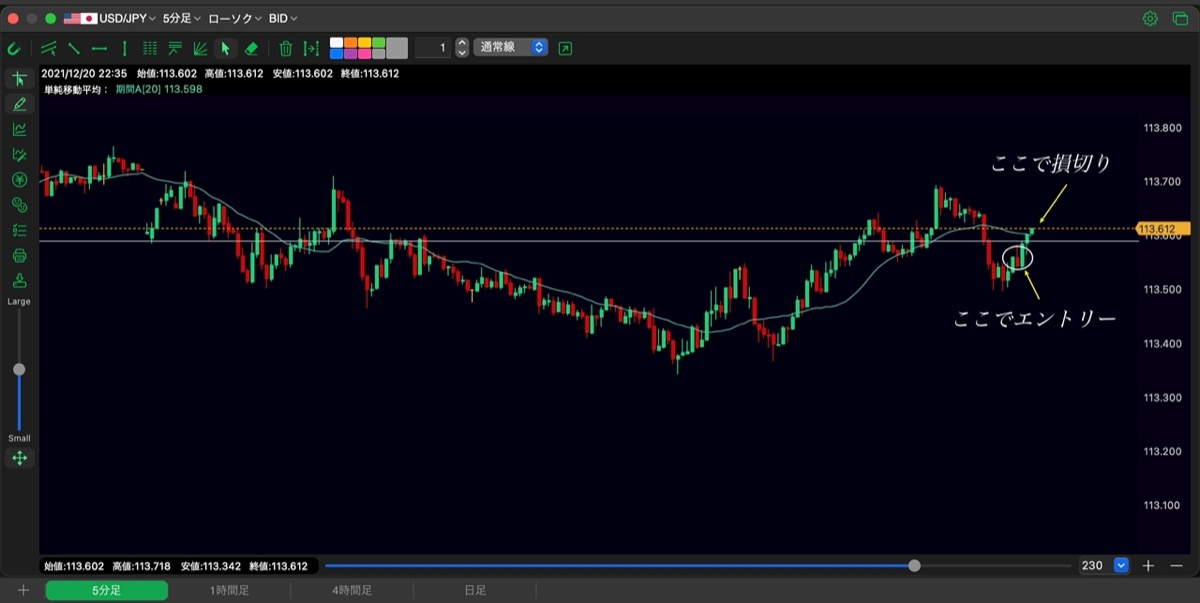
Task: Click the green popout arrow button
Action: click(x=566, y=48)
